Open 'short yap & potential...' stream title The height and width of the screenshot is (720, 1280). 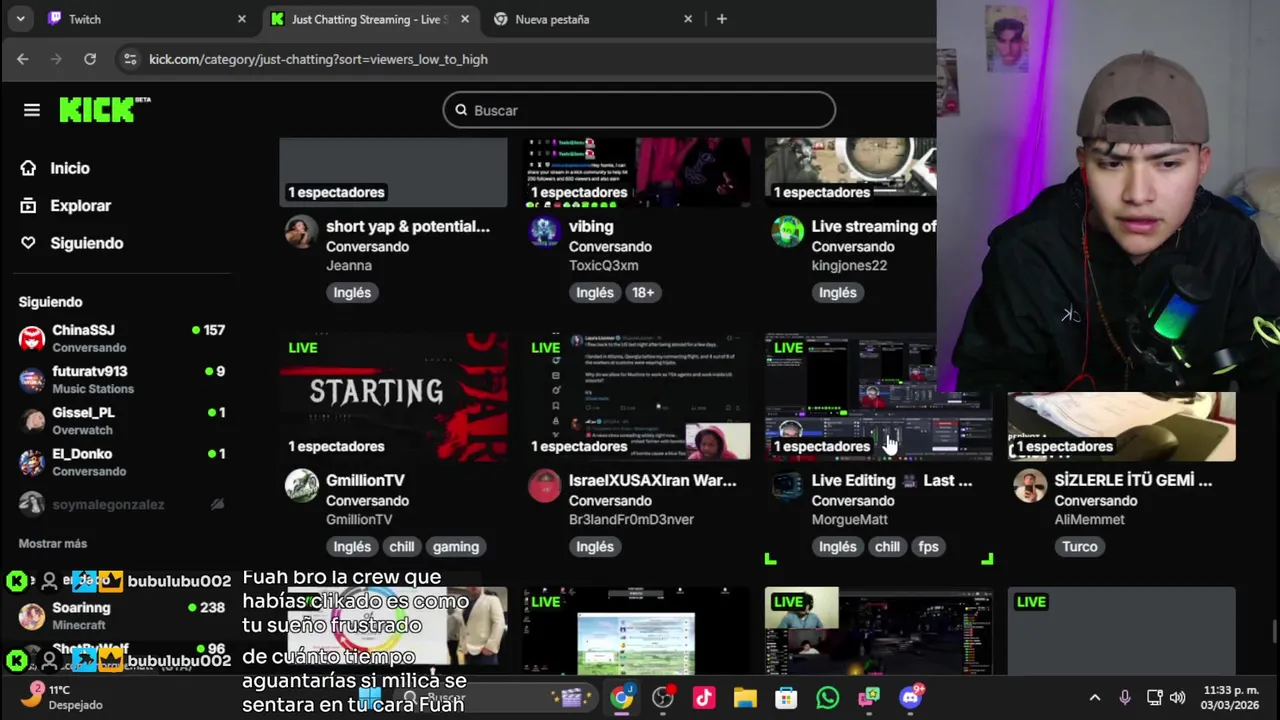tap(408, 226)
